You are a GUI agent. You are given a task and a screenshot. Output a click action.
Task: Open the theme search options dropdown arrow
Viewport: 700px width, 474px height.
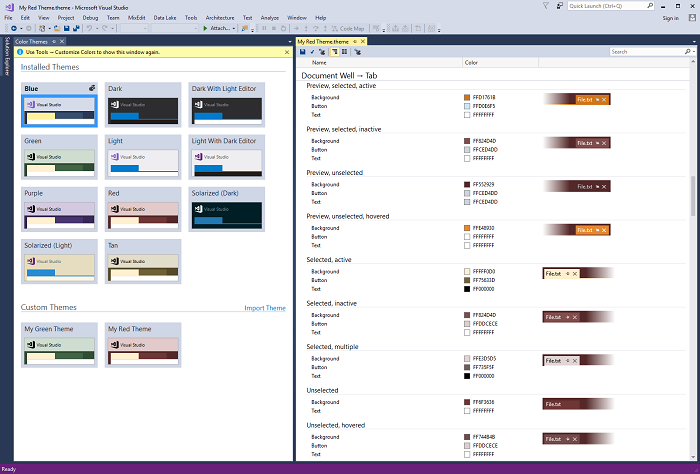[x=694, y=52]
